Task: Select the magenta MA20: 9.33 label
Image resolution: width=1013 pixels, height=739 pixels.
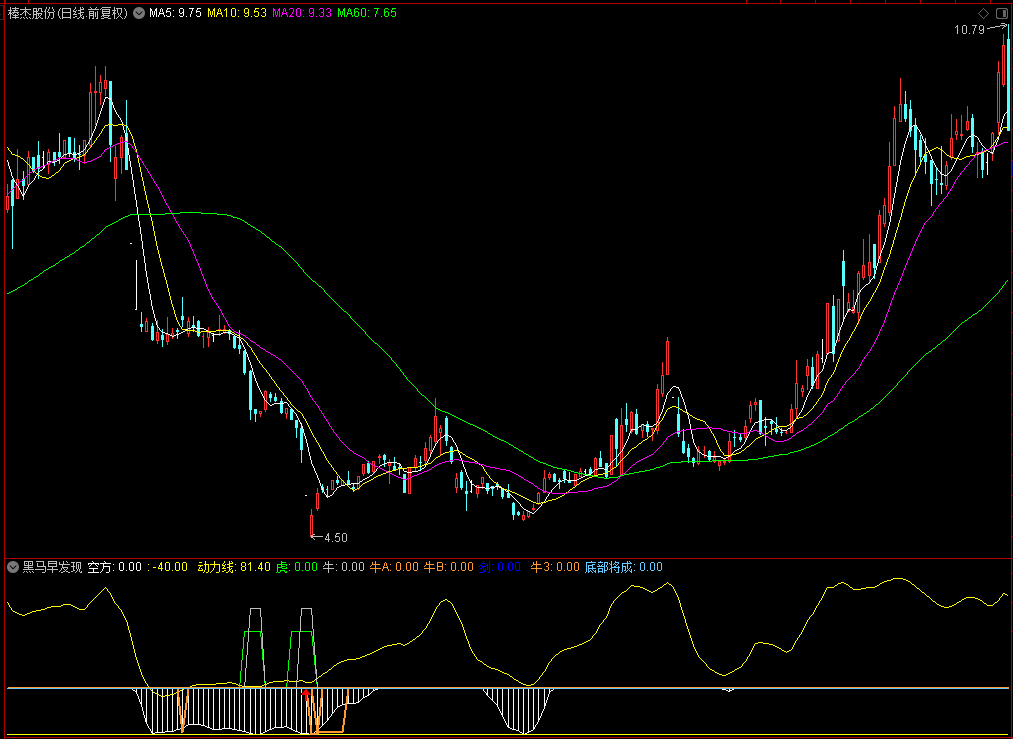Action: (x=302, y=13)
